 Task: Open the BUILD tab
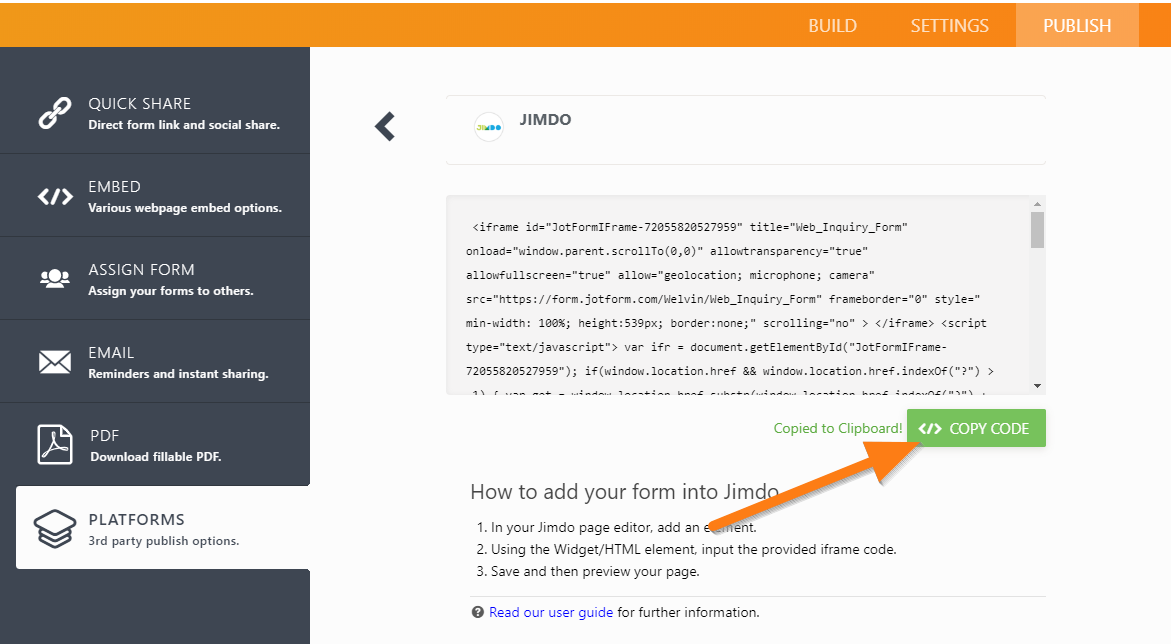(832, 26)
